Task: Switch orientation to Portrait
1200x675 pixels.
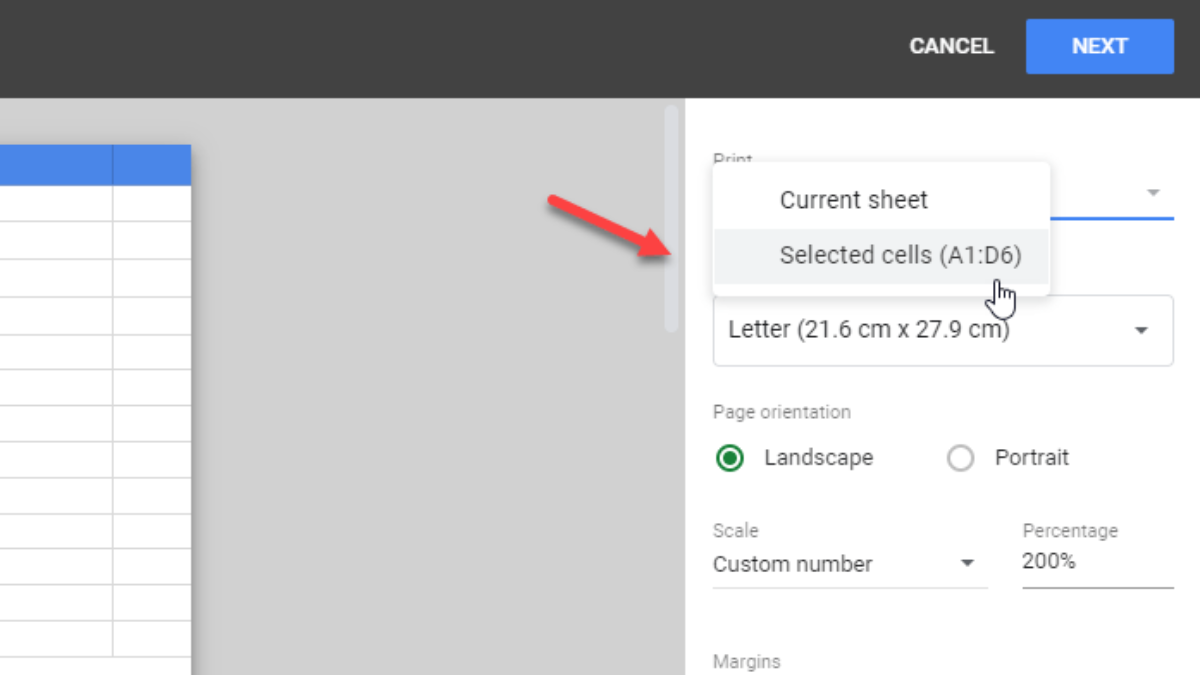Action: [x=961, y=458]
